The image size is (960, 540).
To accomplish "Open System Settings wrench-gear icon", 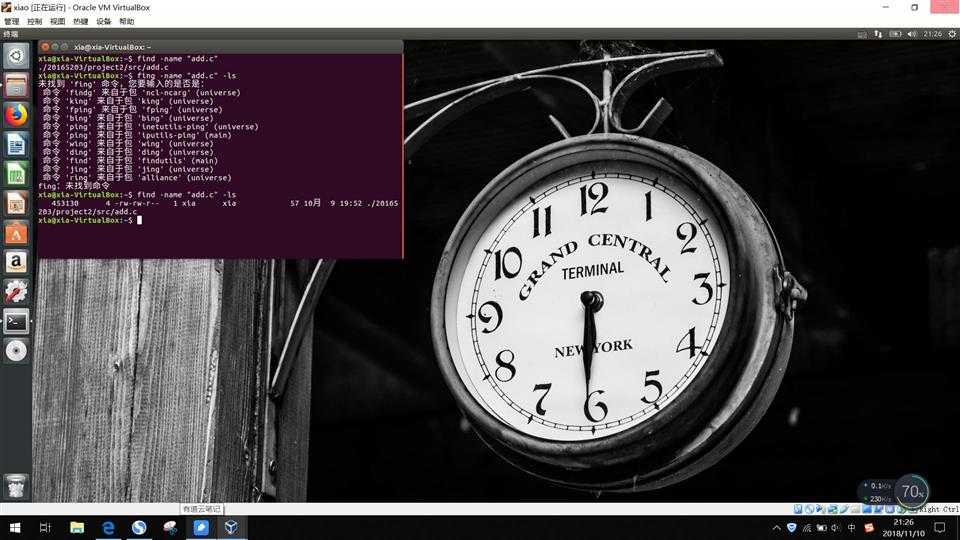I will point(16,291).
